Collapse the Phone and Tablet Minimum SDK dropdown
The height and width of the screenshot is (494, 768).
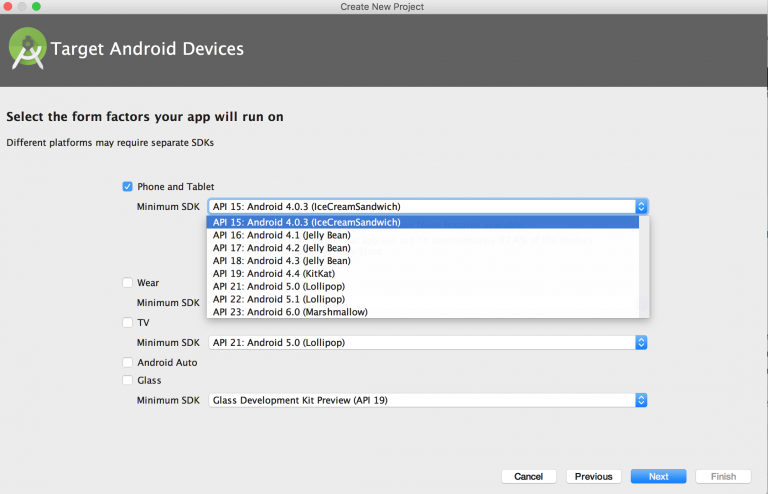(x=641, y=206)
